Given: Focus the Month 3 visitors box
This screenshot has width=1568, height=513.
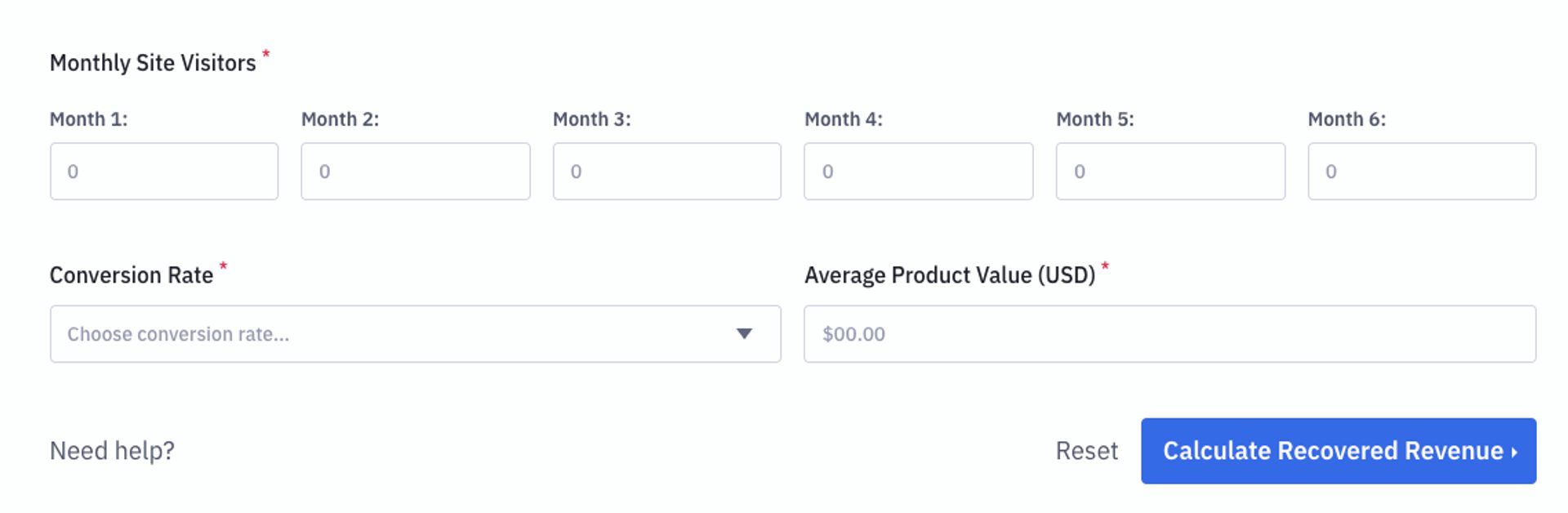Looking at the screenshot, I should (x=666, y=171).
